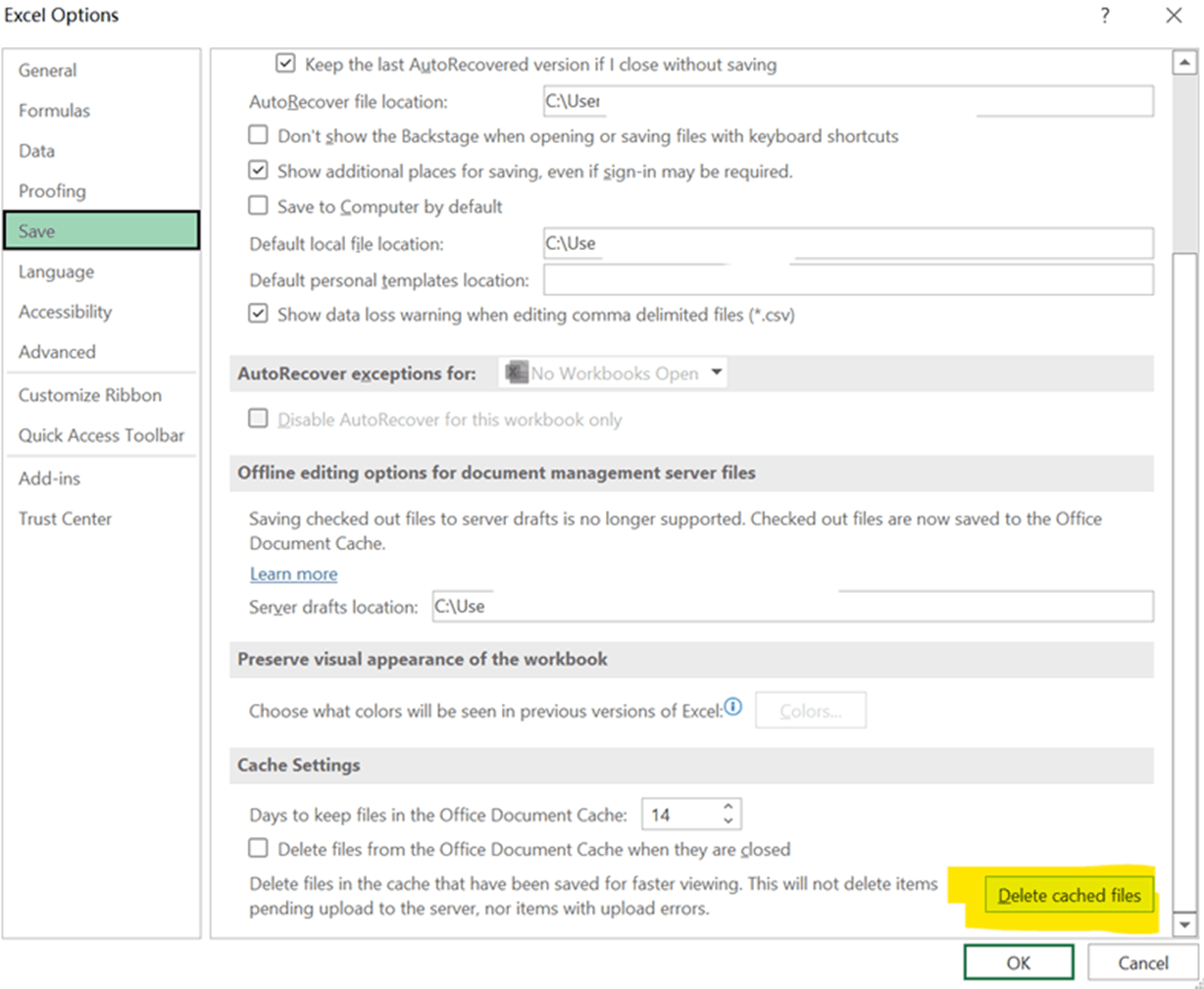Open the No Workbooks Open dropdown
This screenshot has height=989, width=1204.
pos(717,372)
